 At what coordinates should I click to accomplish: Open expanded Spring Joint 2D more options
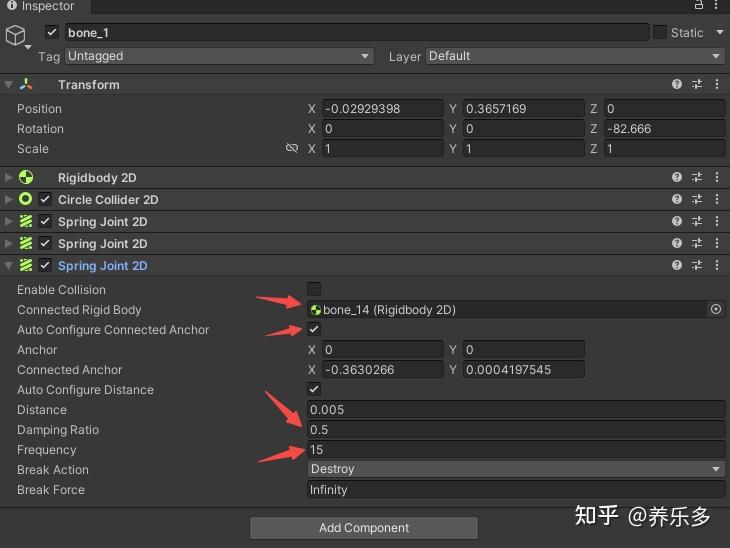click(x=717, y=265)
